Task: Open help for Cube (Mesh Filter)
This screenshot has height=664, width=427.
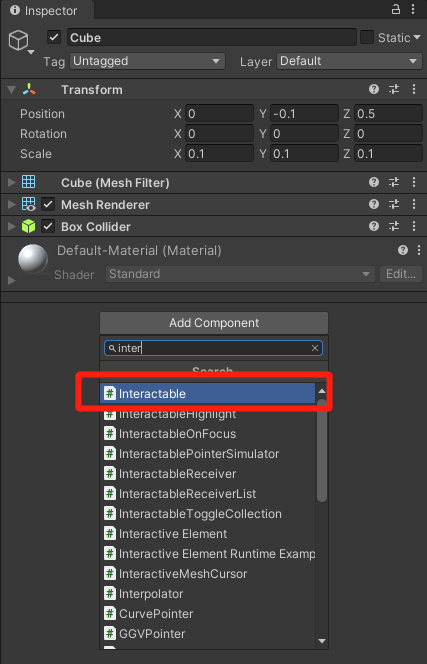Action: click(x=374, y=182)
